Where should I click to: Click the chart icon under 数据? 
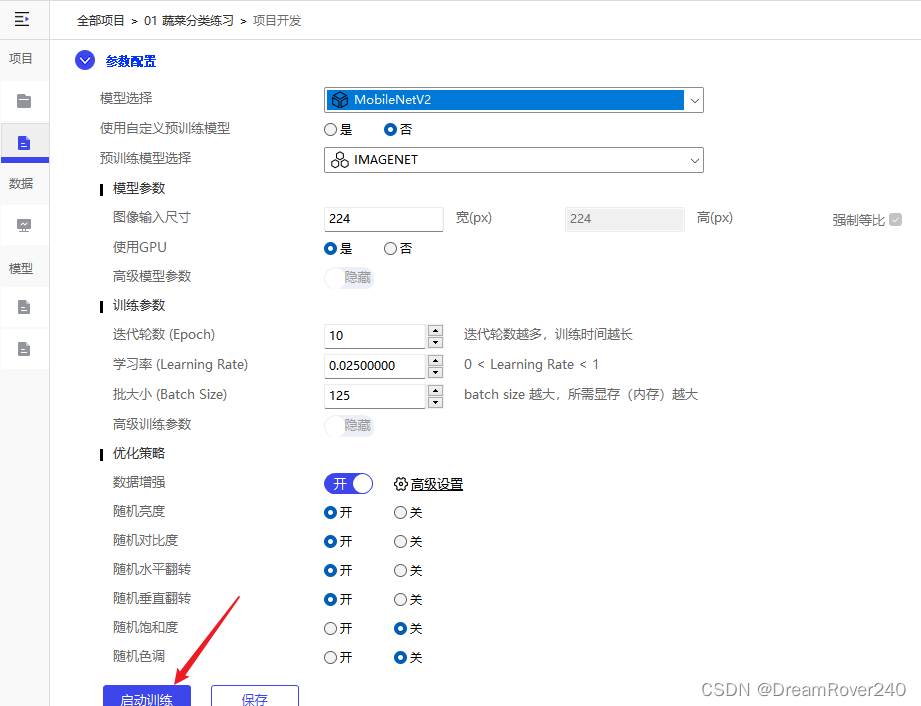tap(22, 224)
